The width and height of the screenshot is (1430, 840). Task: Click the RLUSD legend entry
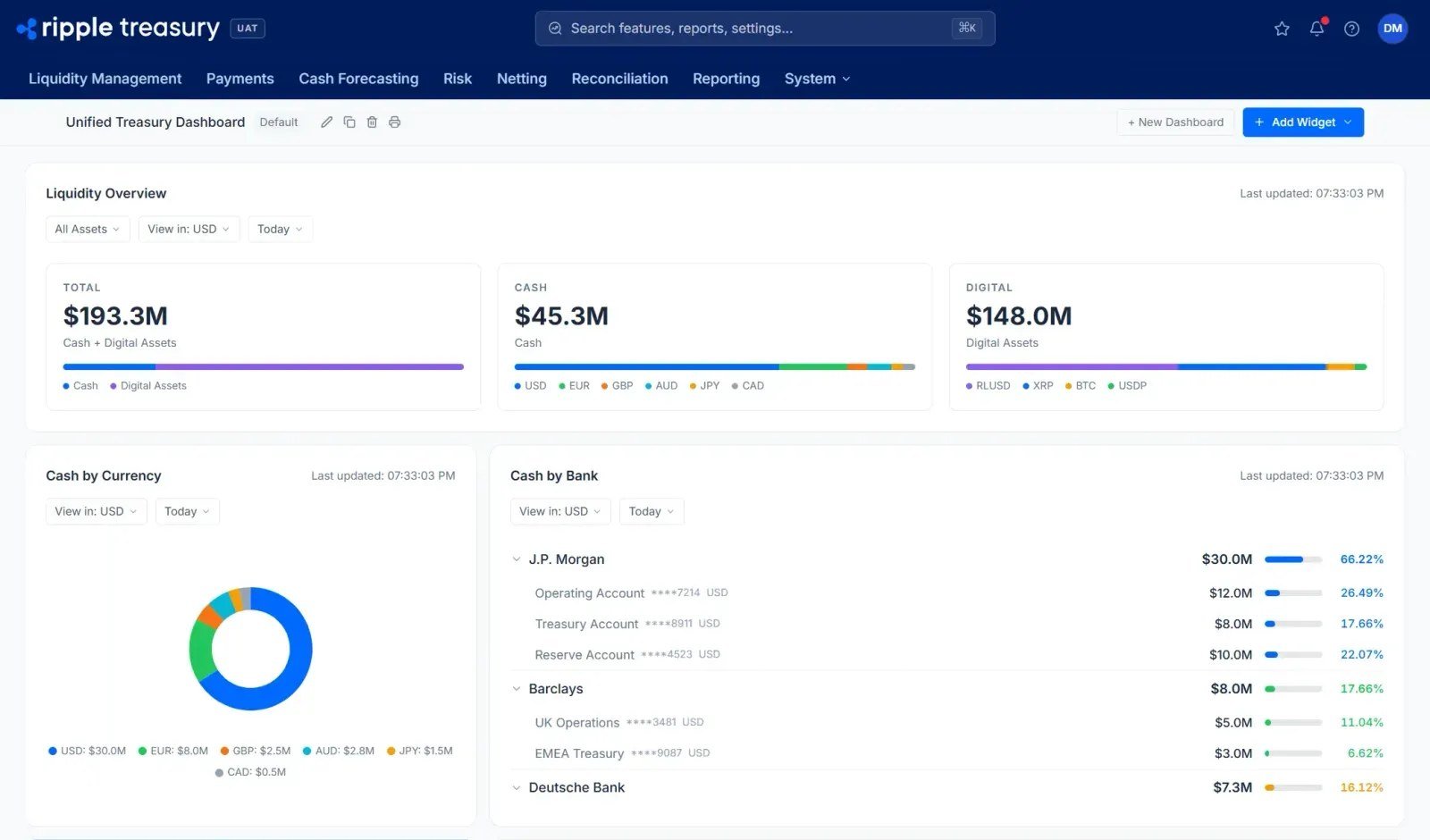coord(988,386)
